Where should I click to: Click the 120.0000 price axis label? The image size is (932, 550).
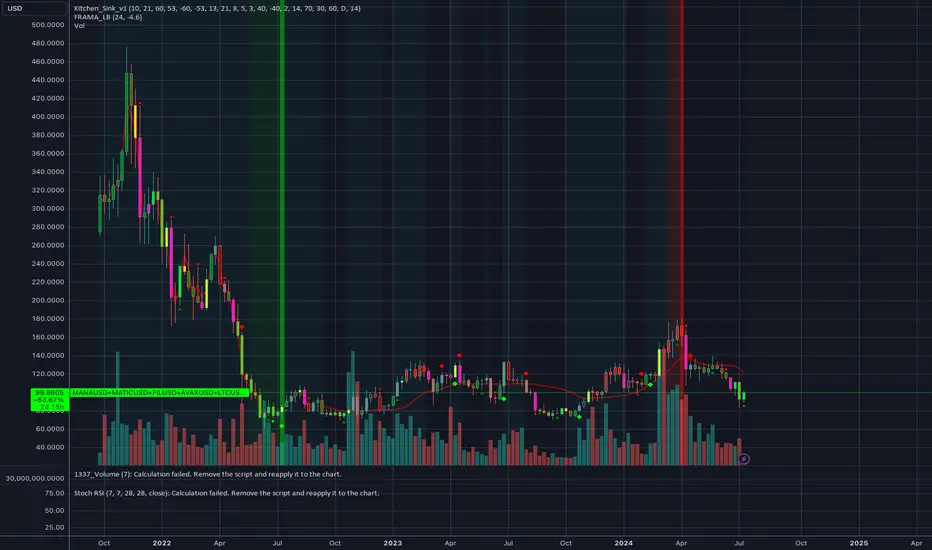tap(48, 374)
